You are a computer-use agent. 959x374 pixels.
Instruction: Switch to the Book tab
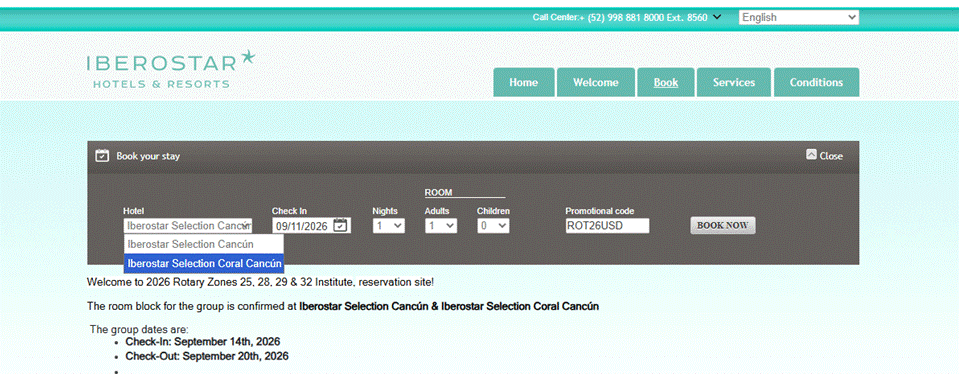666,82
